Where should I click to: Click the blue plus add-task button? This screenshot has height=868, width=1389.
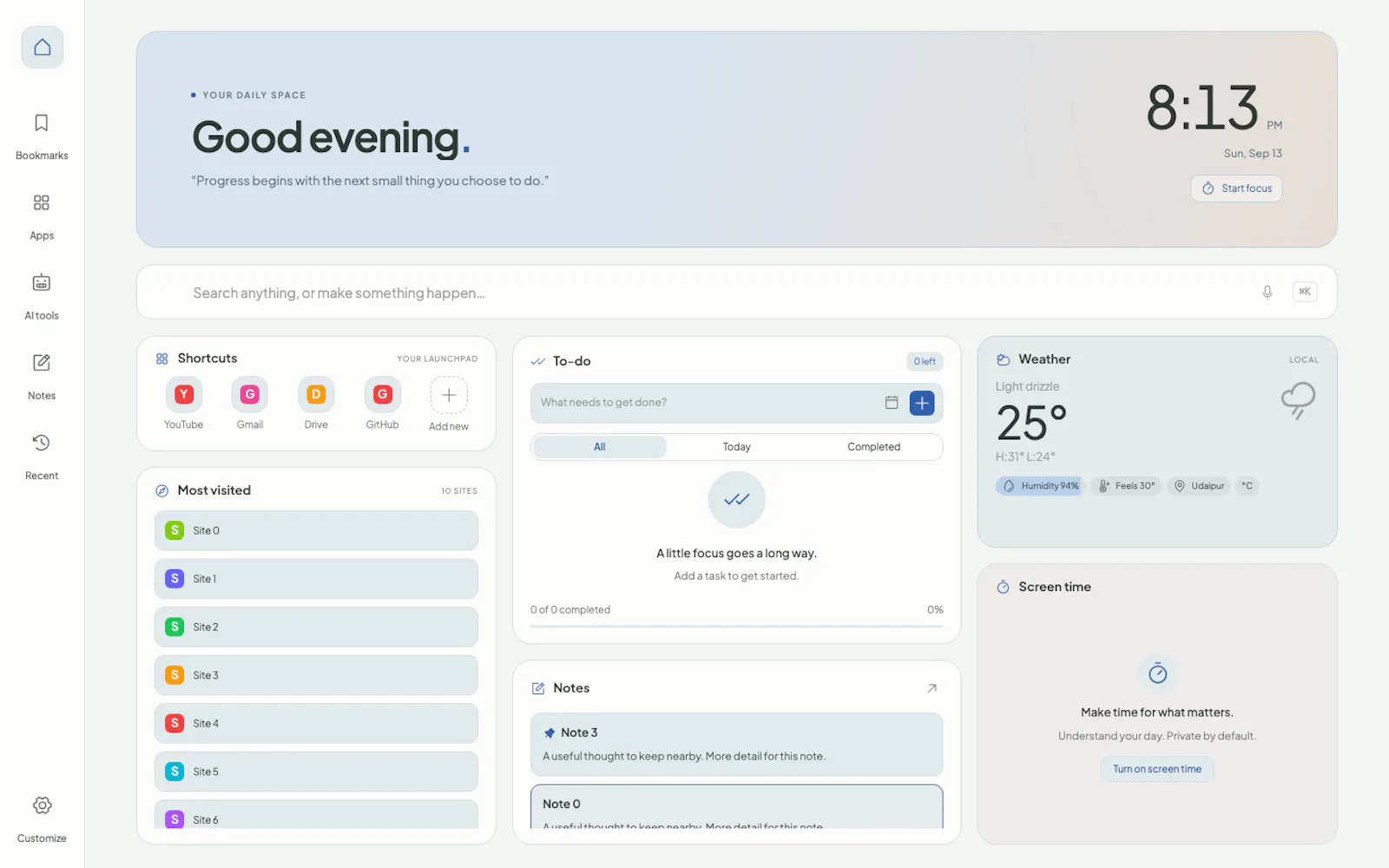(x=922, y=403)
